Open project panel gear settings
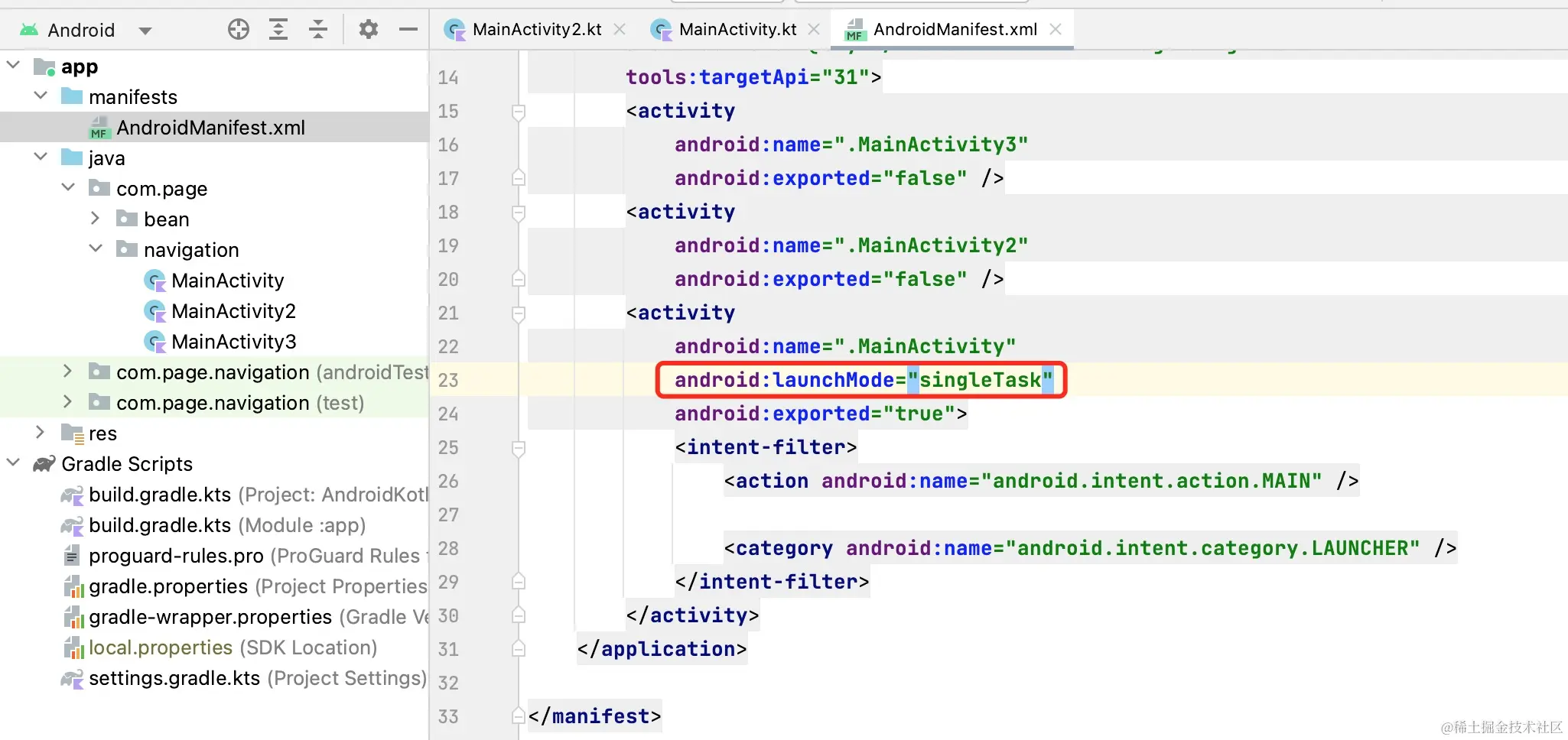 [x=369, y=30]
